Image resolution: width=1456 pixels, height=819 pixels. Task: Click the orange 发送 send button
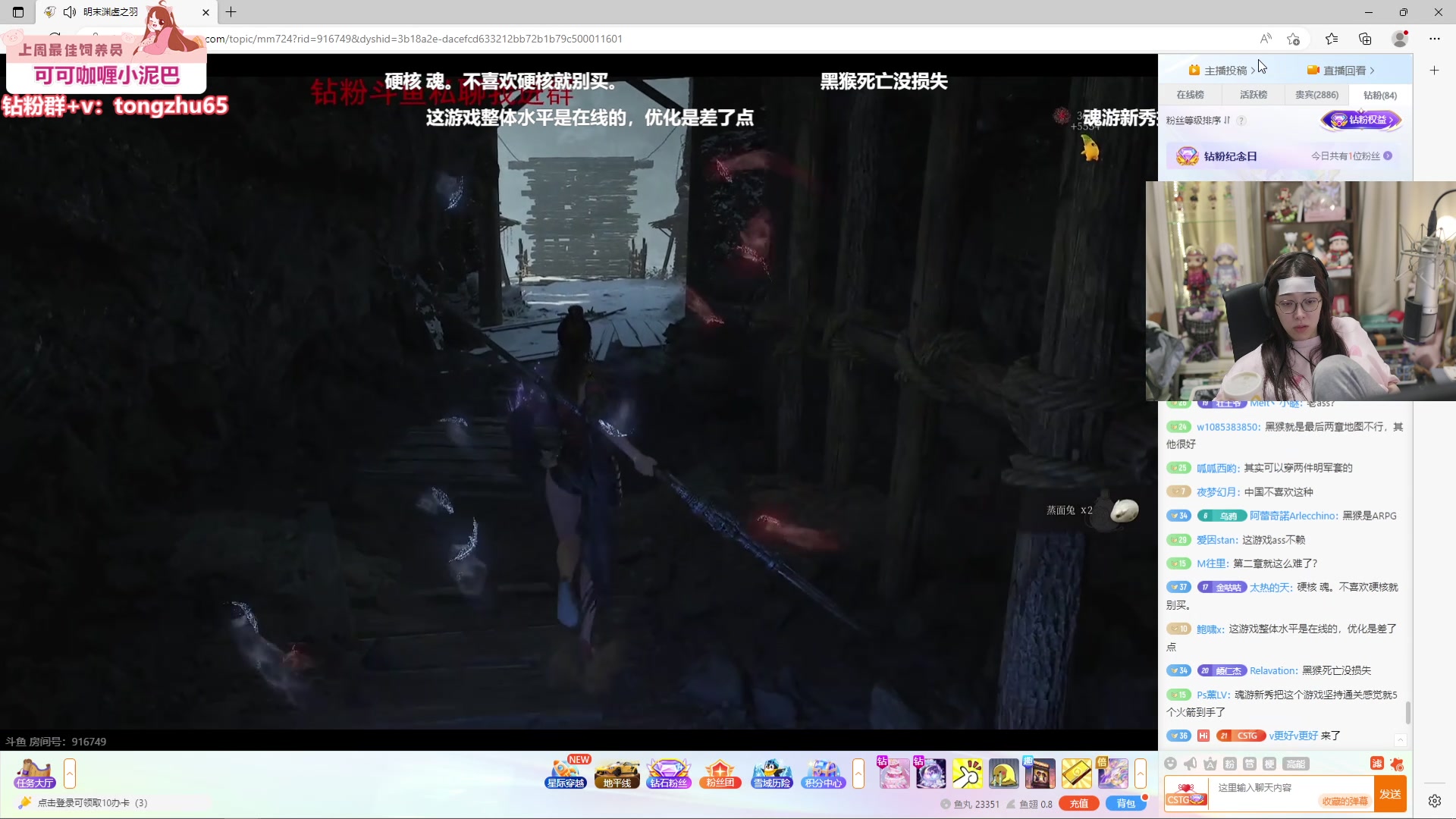click(1390, 794)
